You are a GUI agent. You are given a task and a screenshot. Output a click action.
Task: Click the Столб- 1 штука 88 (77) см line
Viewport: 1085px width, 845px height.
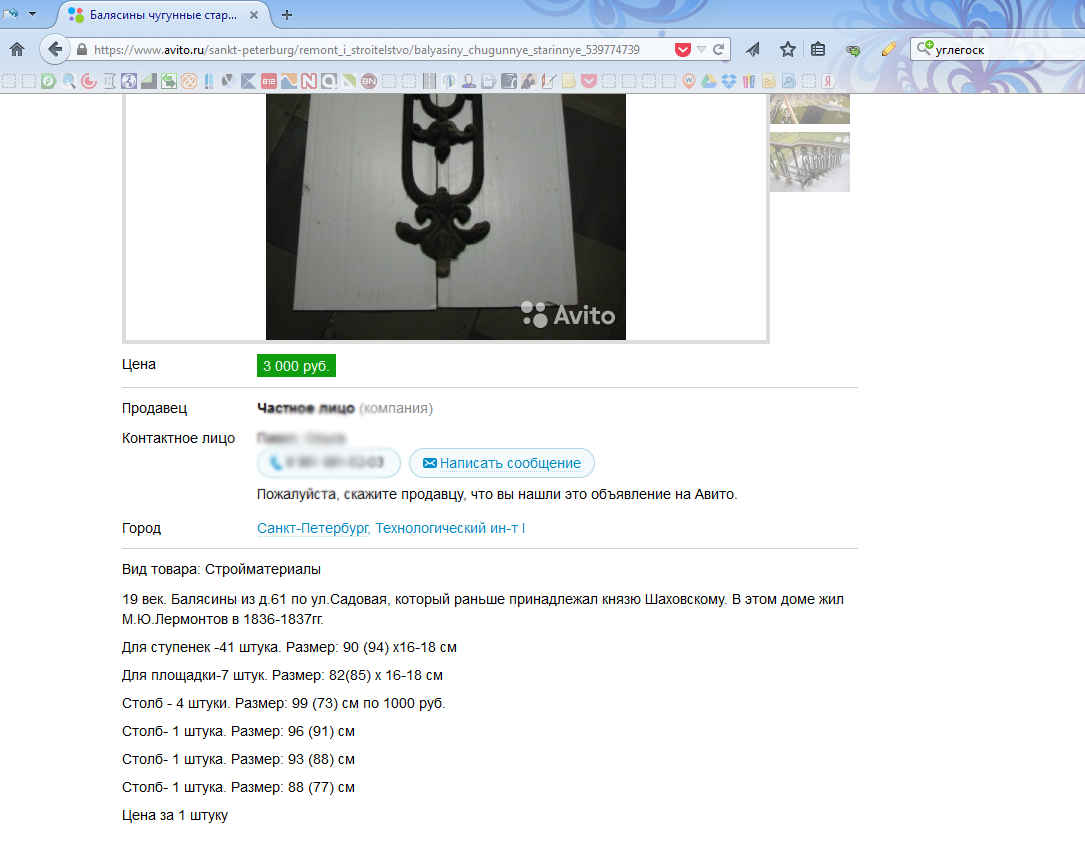point(238,788)
